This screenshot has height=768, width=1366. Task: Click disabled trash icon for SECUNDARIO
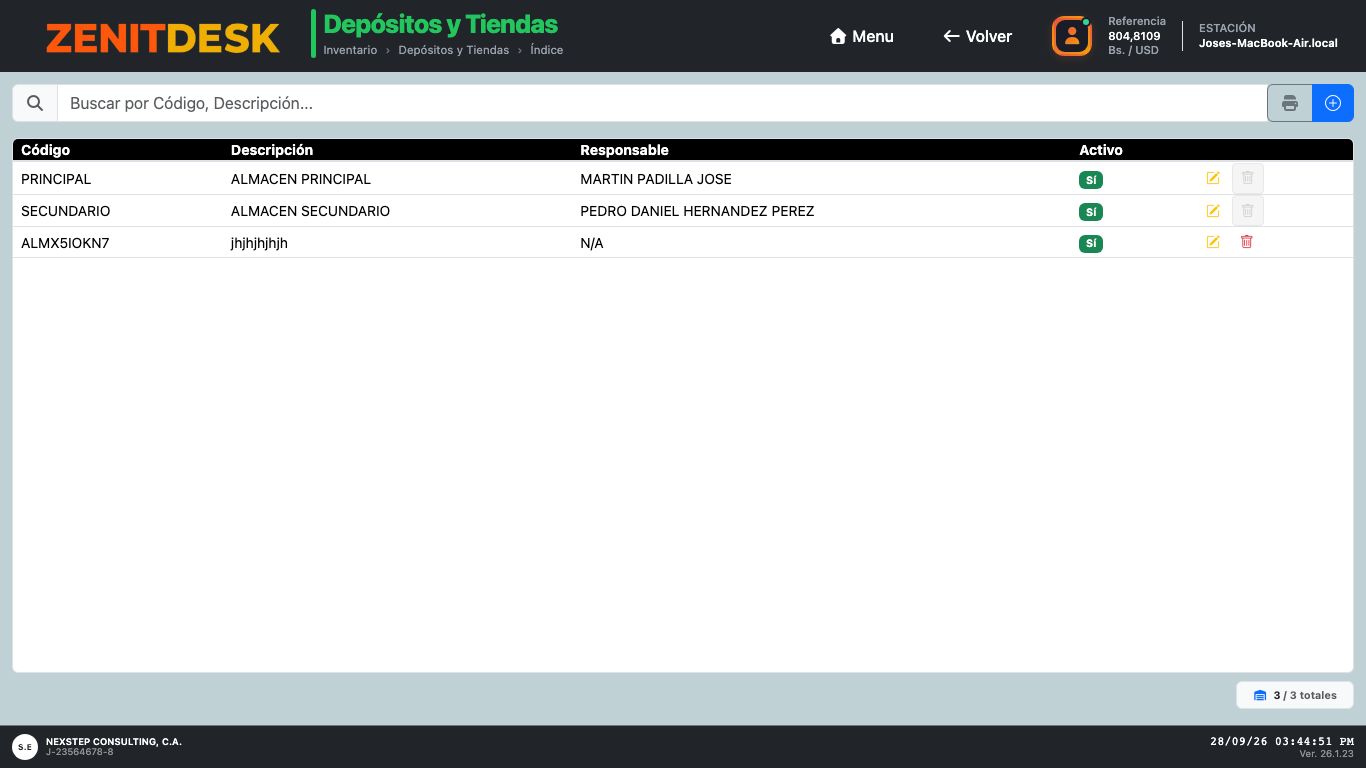(1248, 210)
